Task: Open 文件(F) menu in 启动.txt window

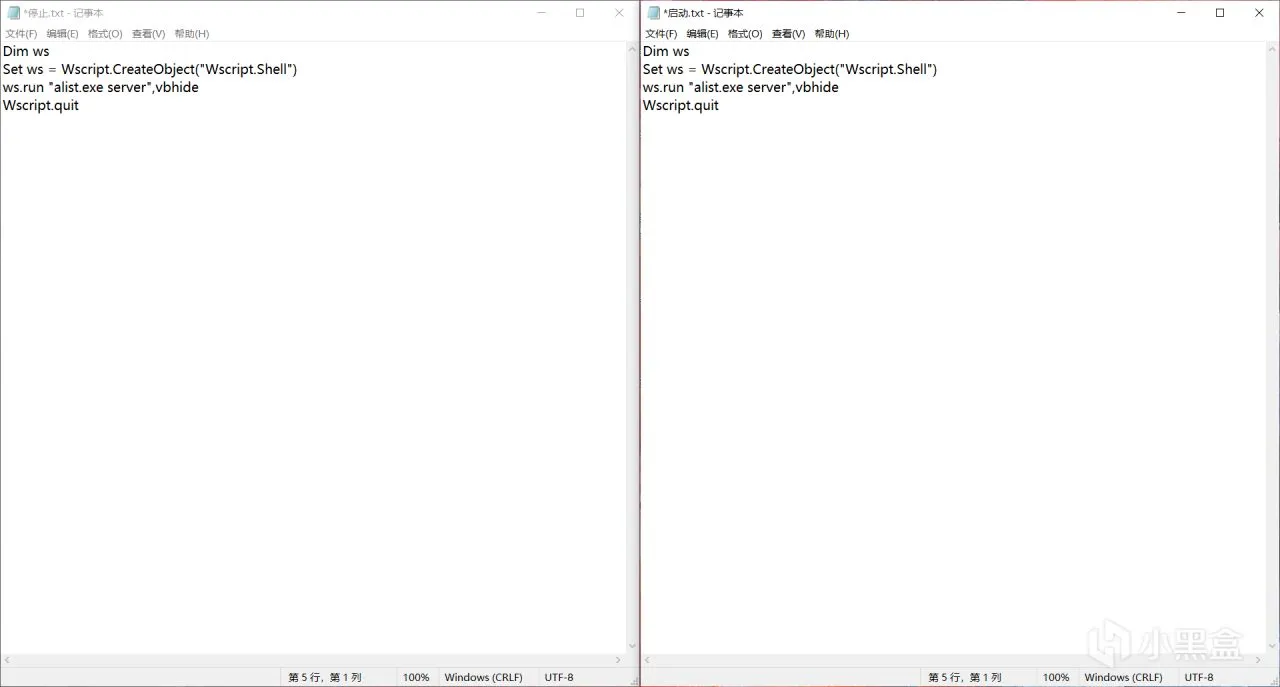Action: (661, 34)
